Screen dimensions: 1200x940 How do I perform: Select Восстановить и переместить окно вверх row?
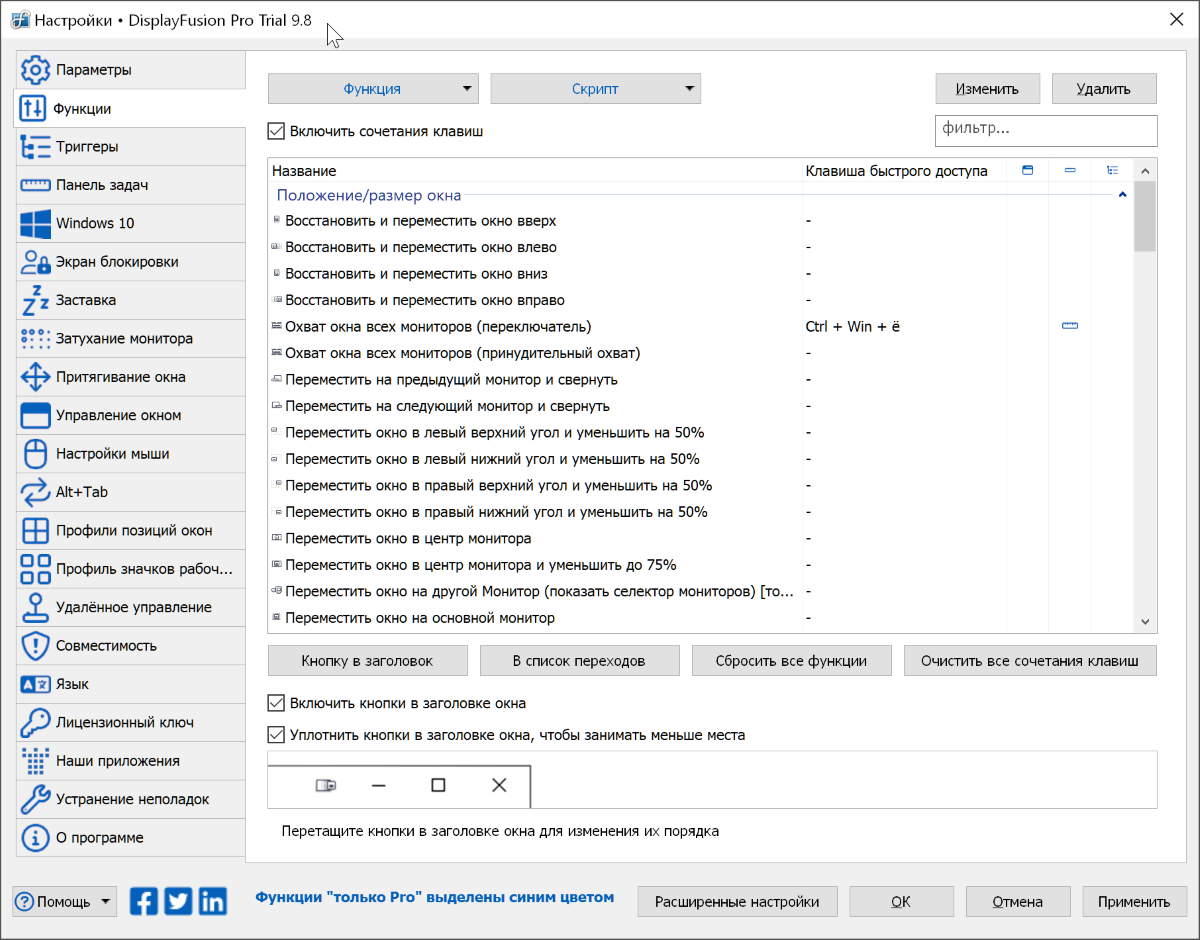700,220
